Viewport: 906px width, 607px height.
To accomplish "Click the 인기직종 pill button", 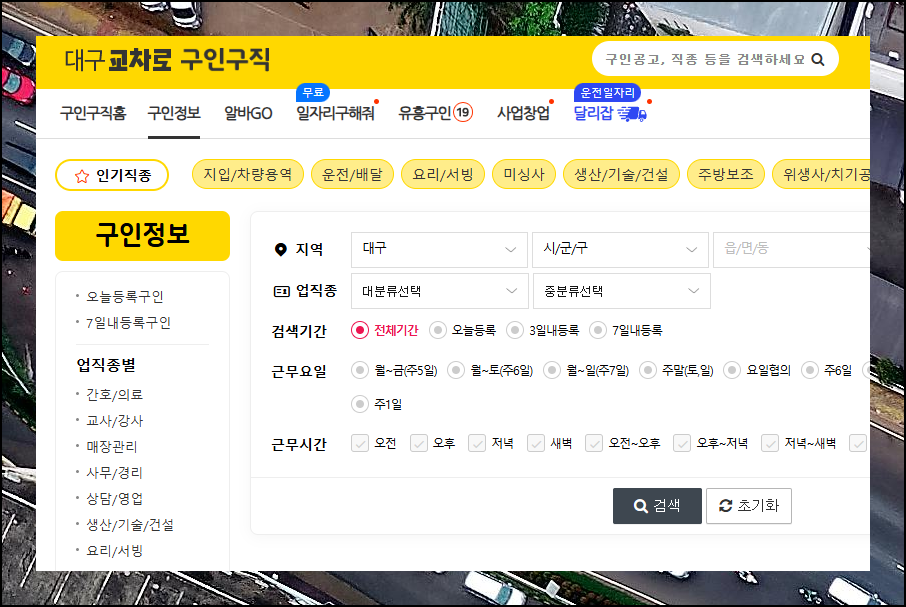I will click(112, 175).
